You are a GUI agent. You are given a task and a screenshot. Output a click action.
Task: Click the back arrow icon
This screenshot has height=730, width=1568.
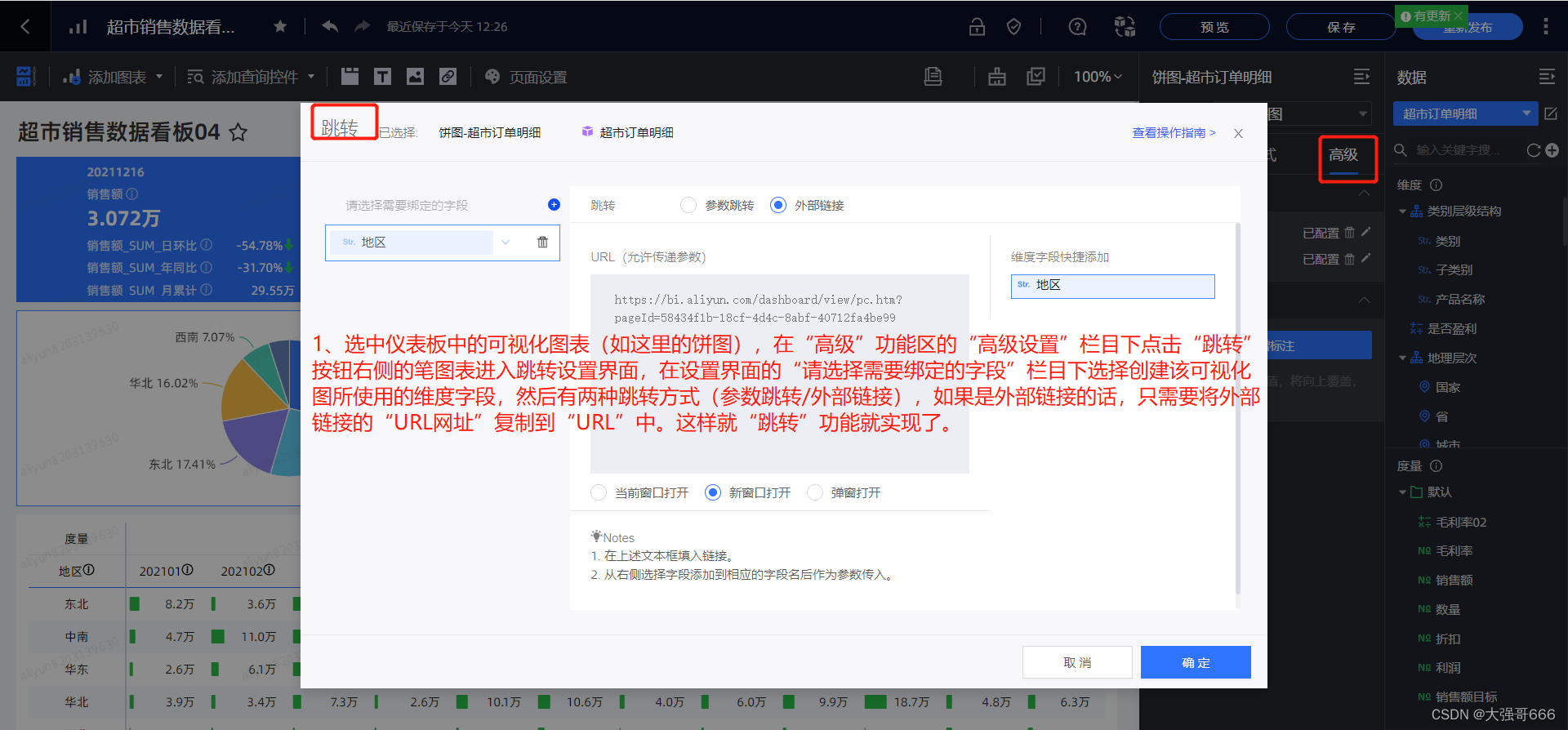point(25,27)
